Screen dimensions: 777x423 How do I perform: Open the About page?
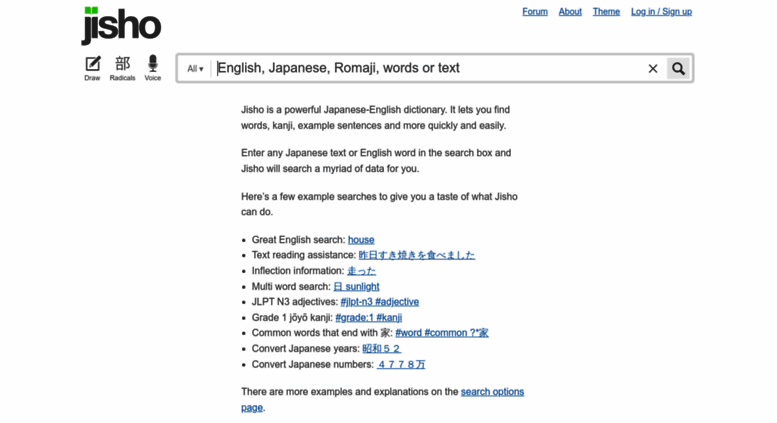click(x=570, y=11)
